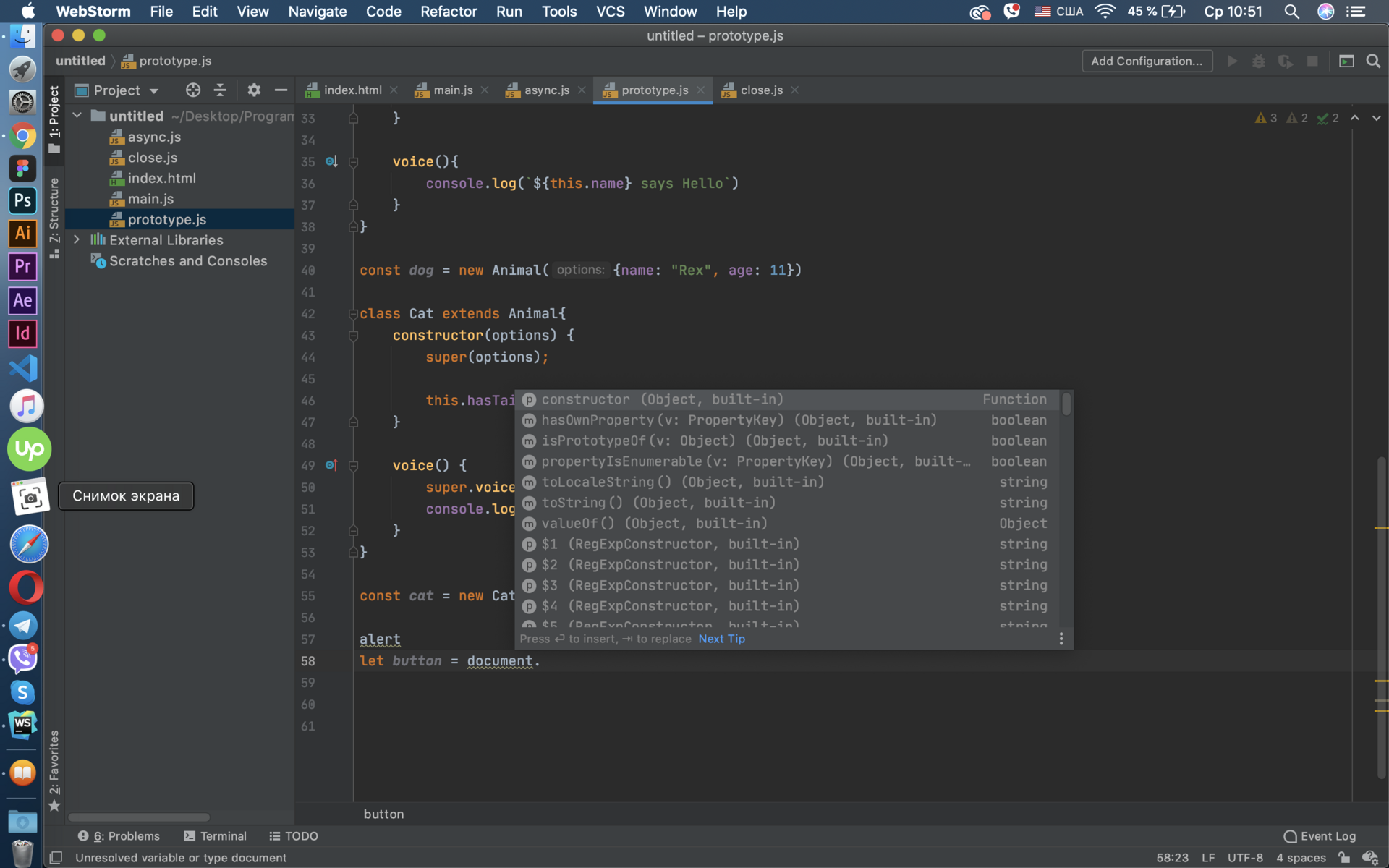Viewport: 1389px width, 868px height.
Task: Click errors indicator showing 3 warnings
Action: pyautogui.click(x=1266, y=118)
